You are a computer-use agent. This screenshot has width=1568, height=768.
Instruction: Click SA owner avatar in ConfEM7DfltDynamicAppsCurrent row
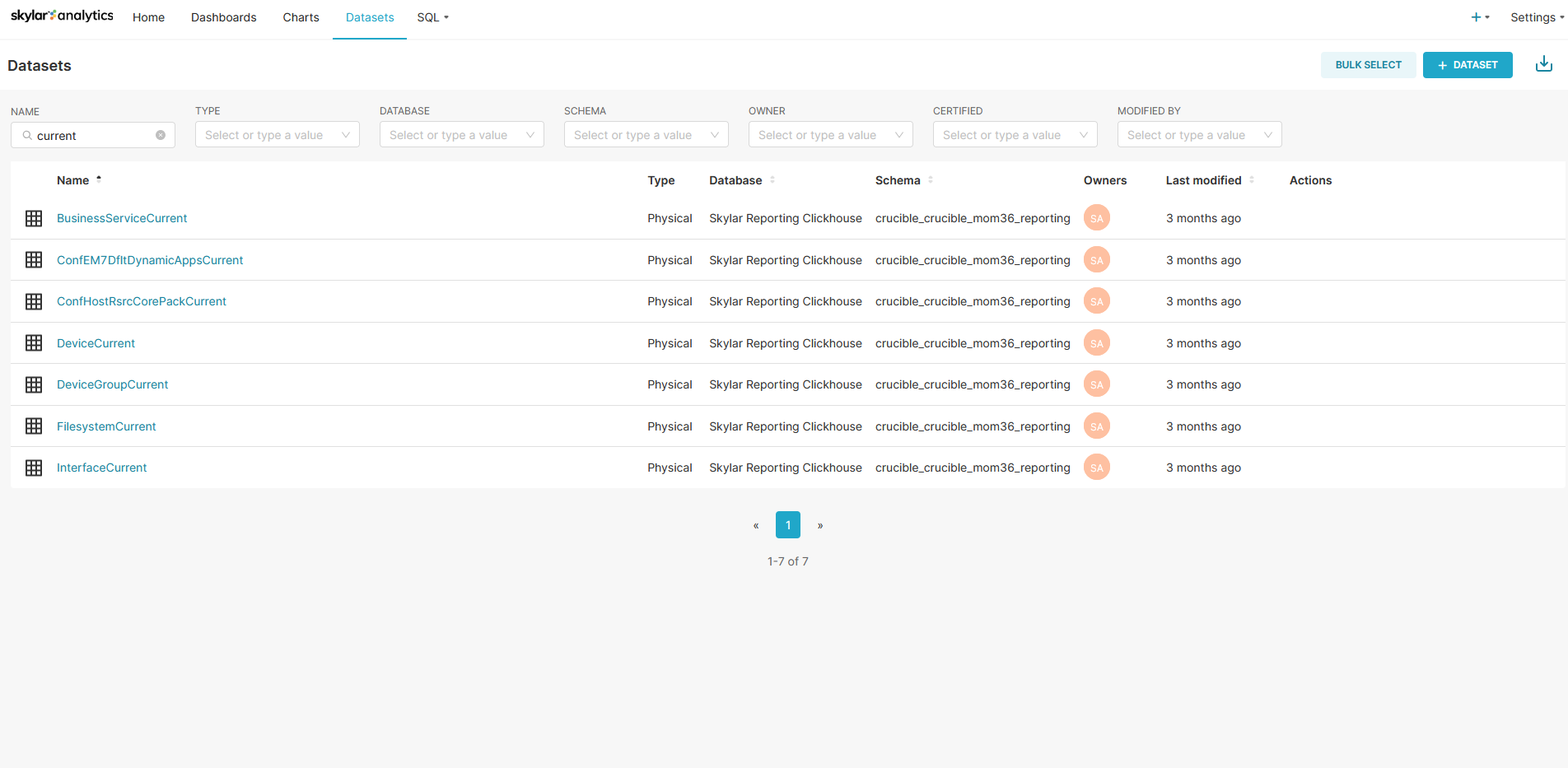click(1097, 260)
